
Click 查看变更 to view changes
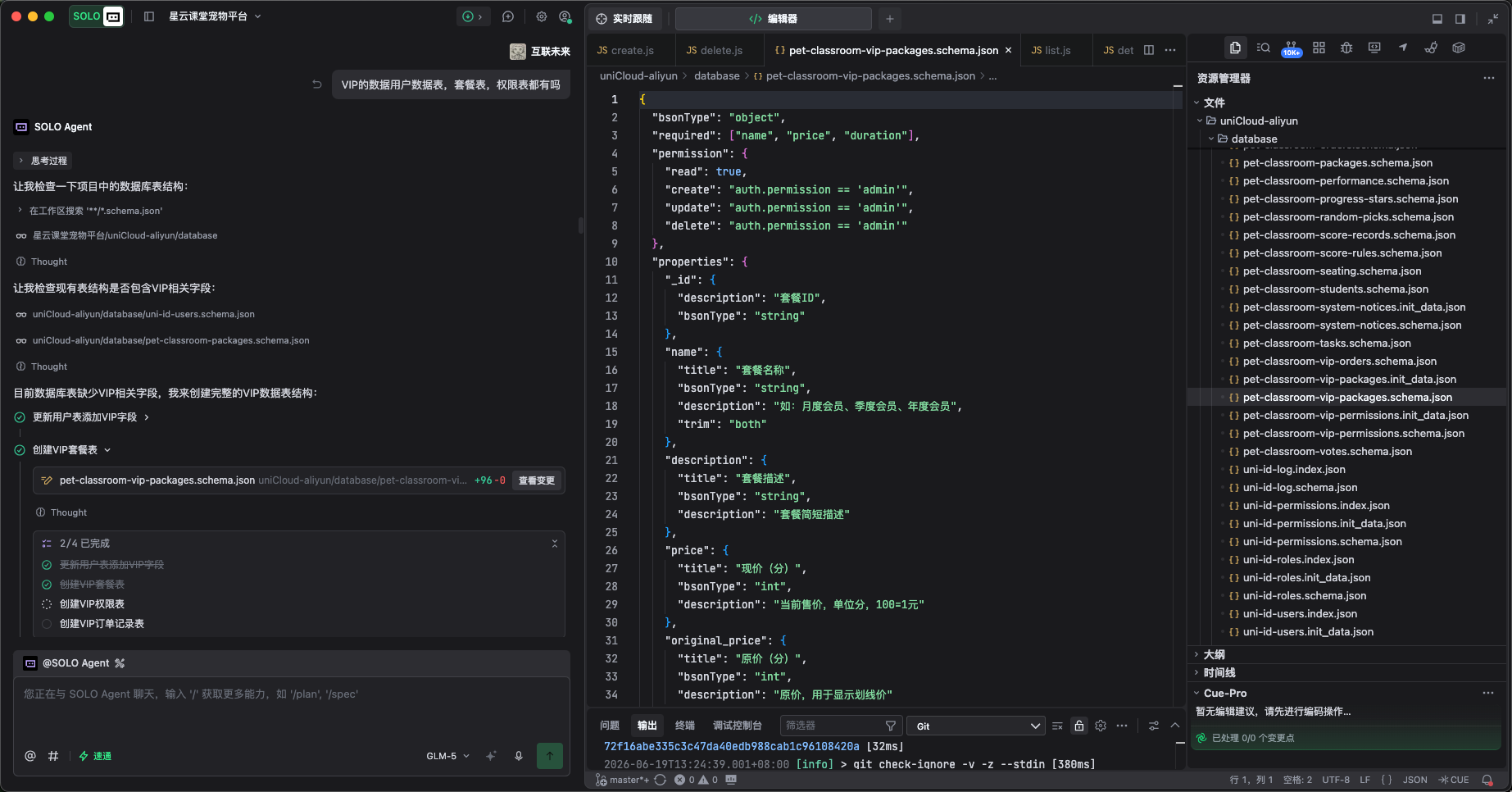pyautogui.click(x=537, y=480)
